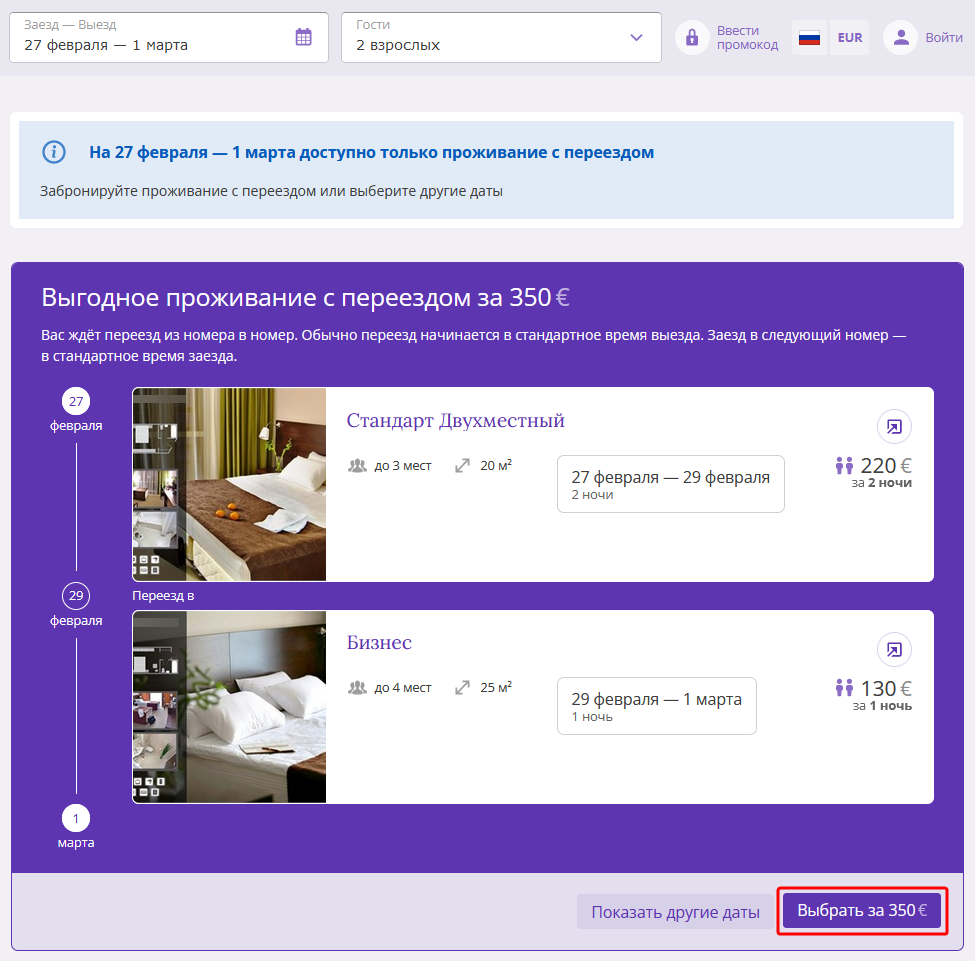Click the heading Выгодное проживание с переездом за 350 €
The height and width of the screenshot is (961, 975).
[x=305, y=298]
